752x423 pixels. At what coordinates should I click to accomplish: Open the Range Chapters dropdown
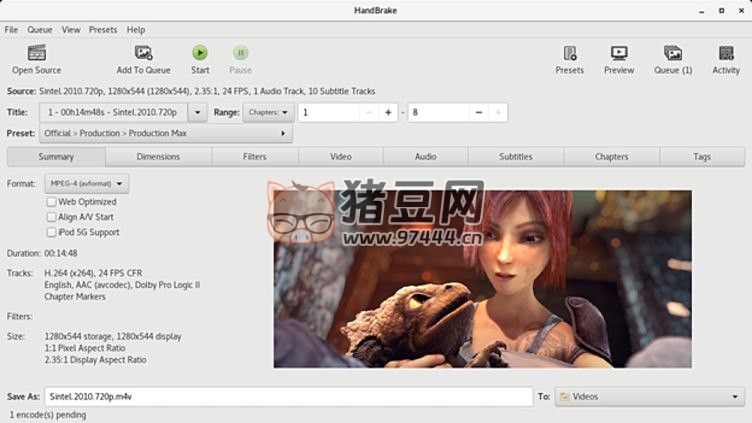click(x=270, y=113)
